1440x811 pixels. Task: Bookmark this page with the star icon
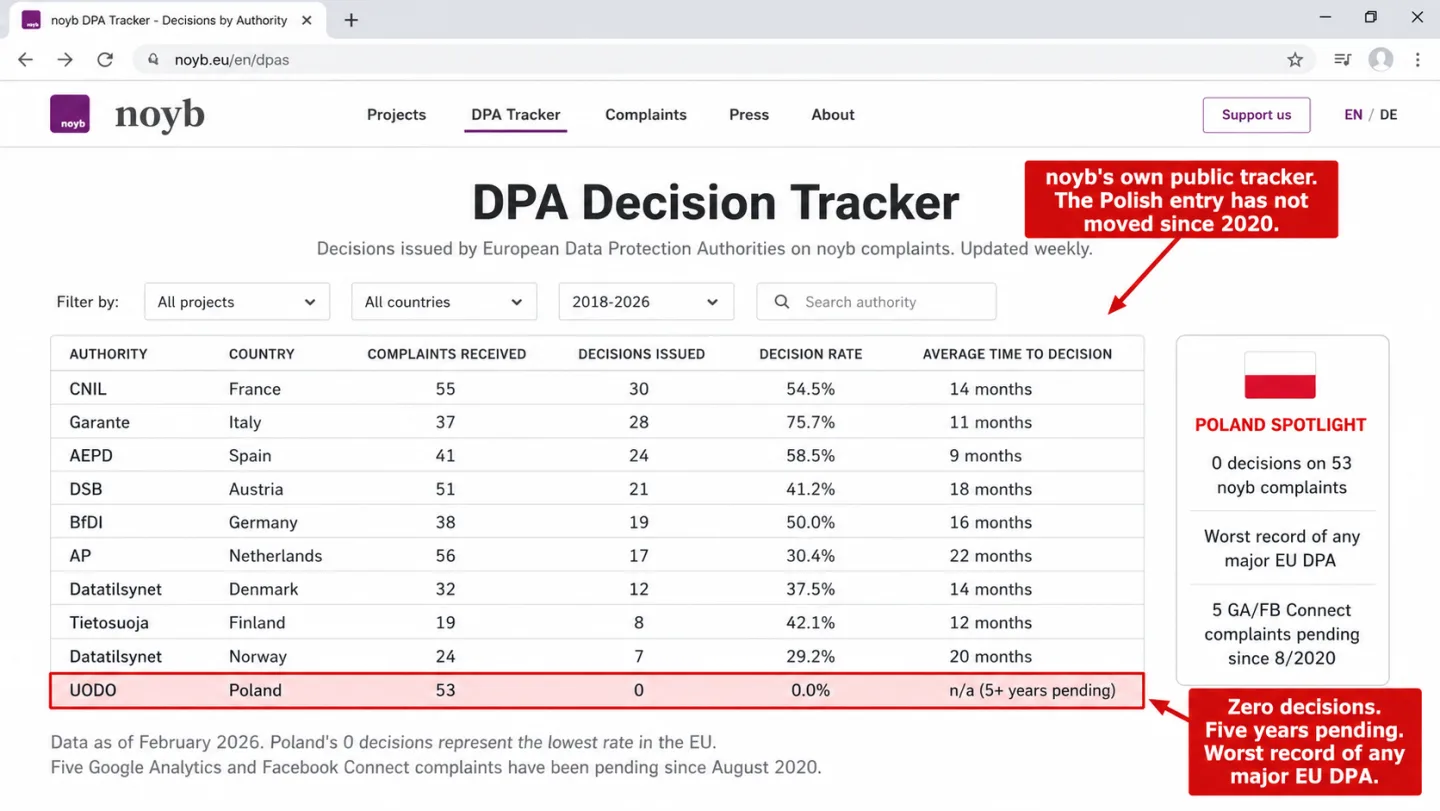pyautogui.click(x=1295, y=60)
